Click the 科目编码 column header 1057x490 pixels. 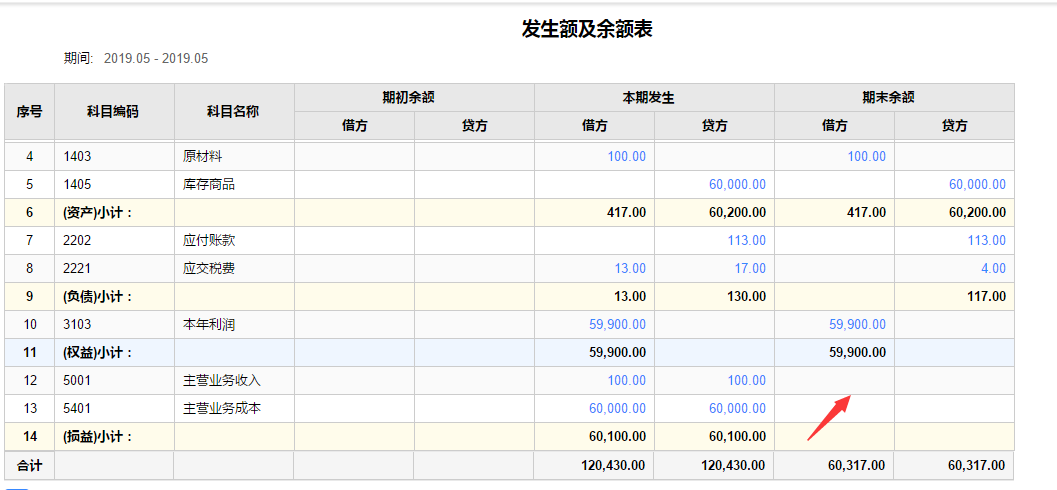tap(113, 111)
